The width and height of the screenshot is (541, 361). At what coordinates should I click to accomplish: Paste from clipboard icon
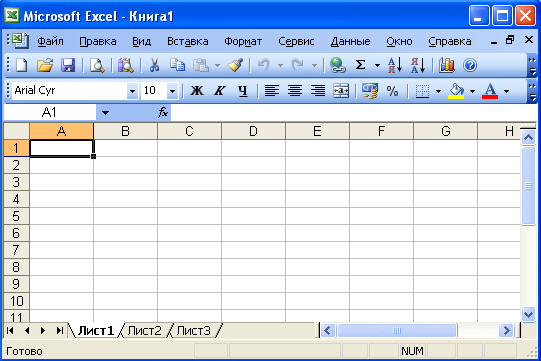[x=201, y=65]
